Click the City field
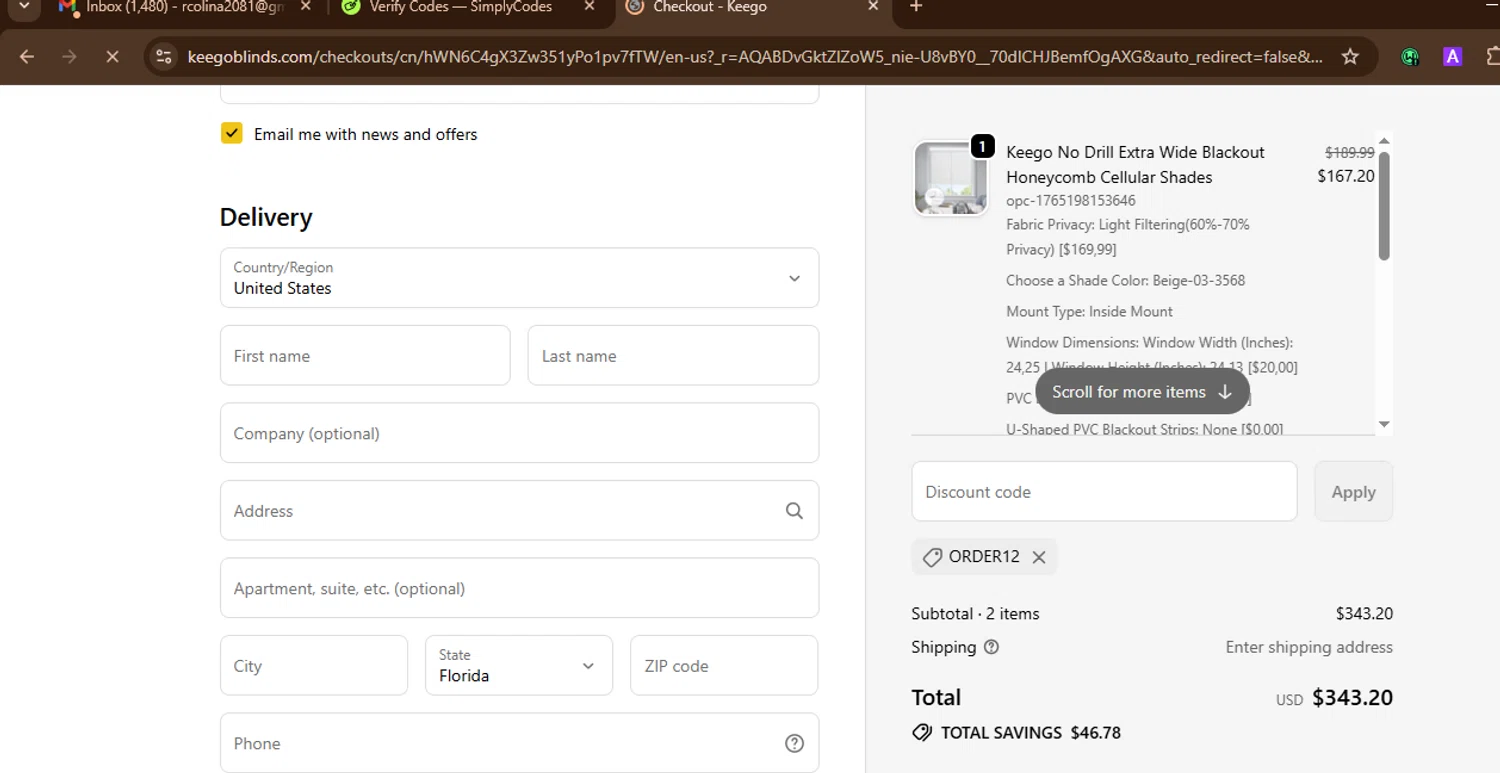The image size is (1500, 773). 314,665
